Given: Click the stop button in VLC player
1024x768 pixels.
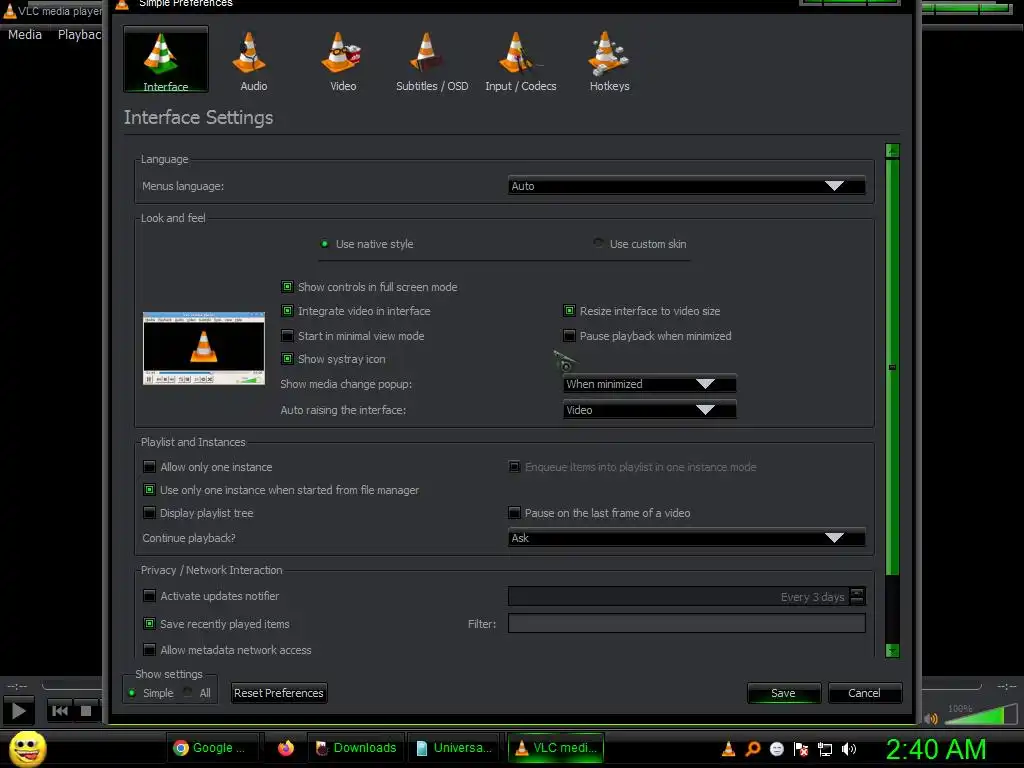Looking at the screenshot, I should [x=86, y=711].
